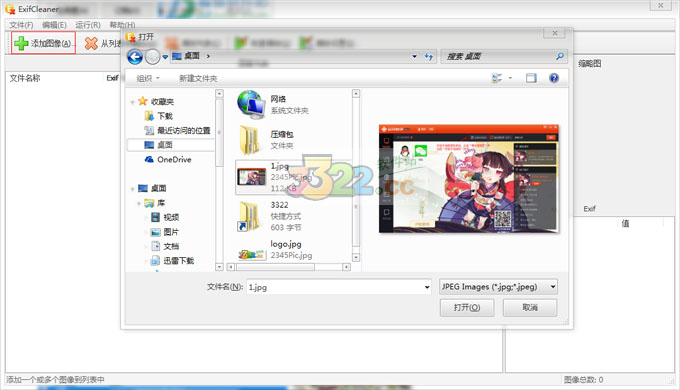The width and height of the screenshot is (680, 390).
Task: Open the recent locations history dropdown arrow
Action: click(x=165, y=57)
